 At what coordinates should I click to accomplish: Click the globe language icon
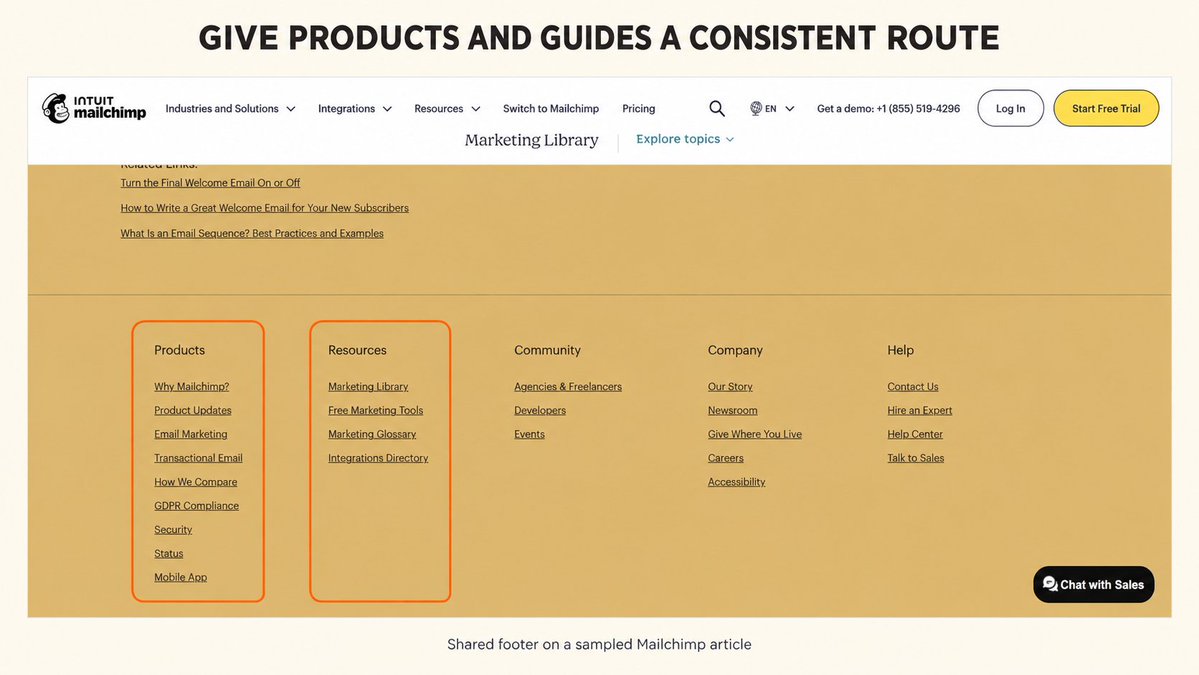click(x=755, y=109)
